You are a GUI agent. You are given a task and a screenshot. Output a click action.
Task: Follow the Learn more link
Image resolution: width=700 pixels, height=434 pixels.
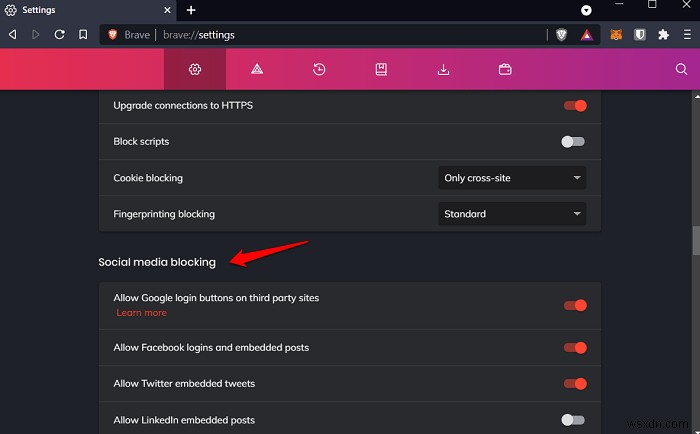point(141,313)
